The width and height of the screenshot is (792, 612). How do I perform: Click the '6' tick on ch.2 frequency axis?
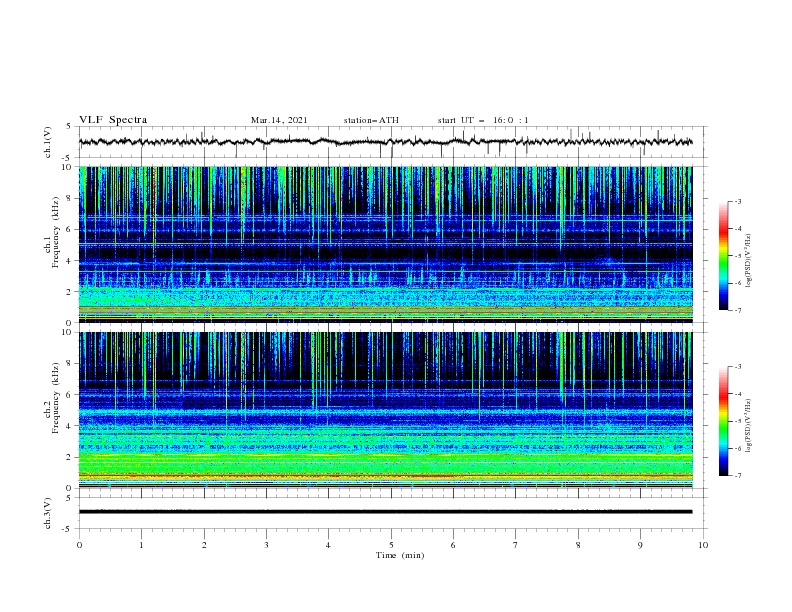69,395
